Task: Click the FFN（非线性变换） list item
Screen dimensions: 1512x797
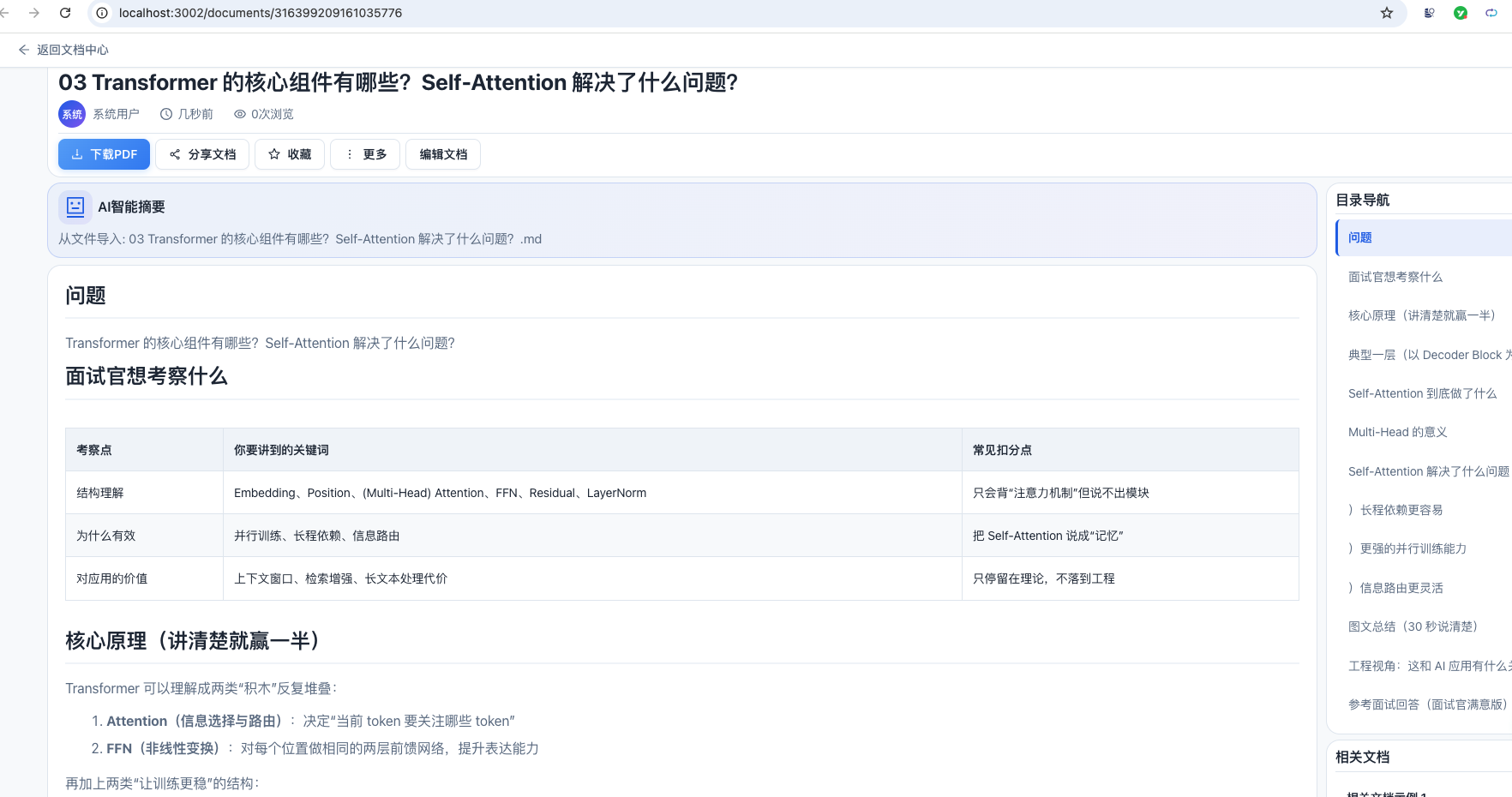Action: coord(322,748)
